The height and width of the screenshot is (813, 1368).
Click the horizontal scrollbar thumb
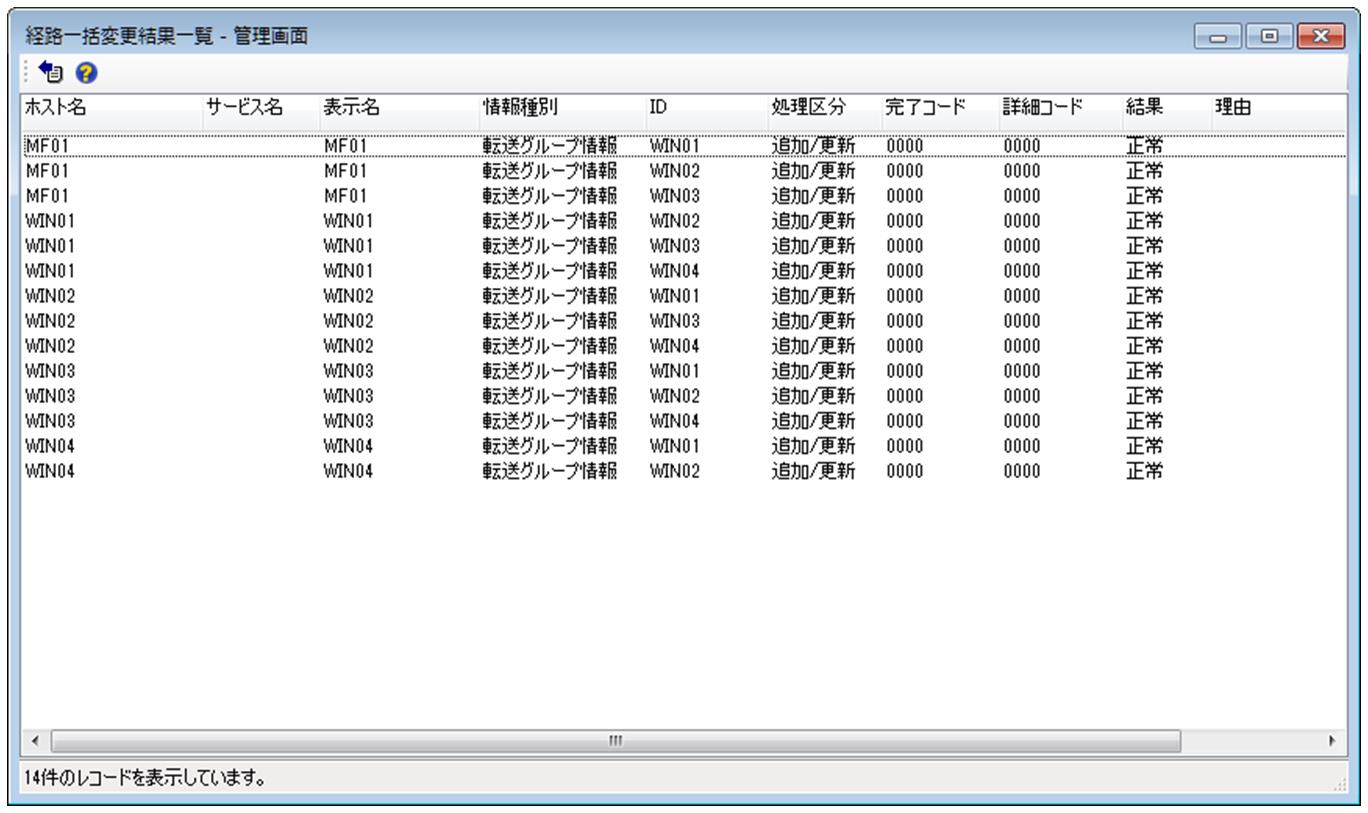[x=615, y=741]
